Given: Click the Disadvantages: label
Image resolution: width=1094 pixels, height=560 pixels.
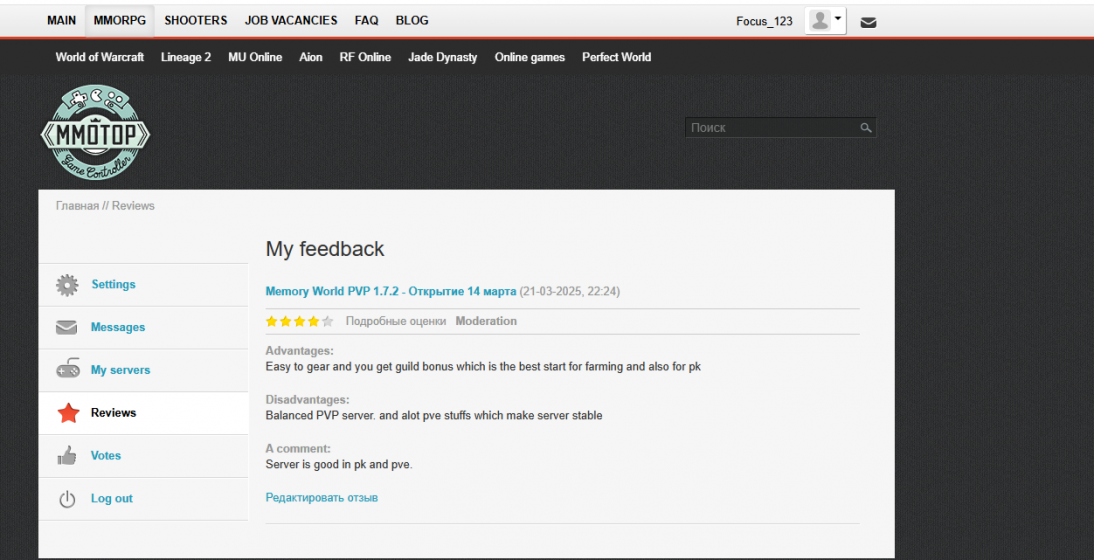Looking at the screenshot, I should 308,400.
